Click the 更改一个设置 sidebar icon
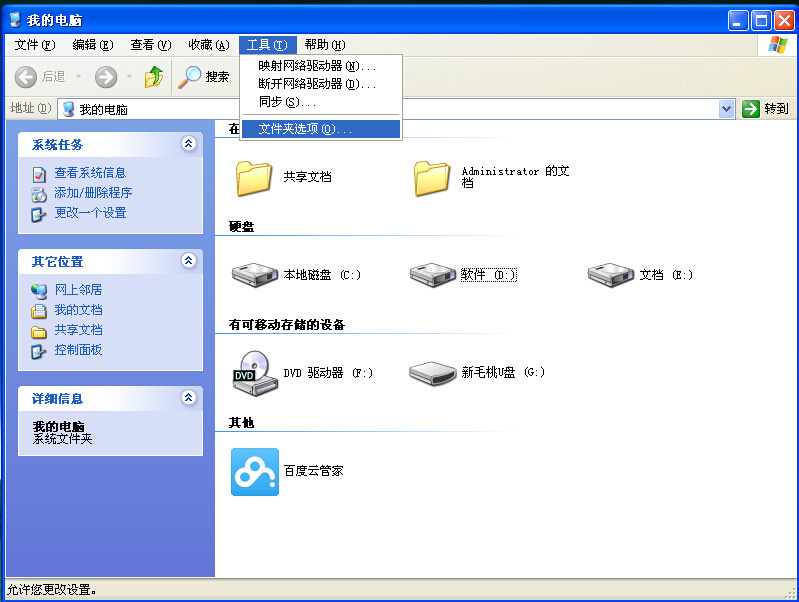 39,215
